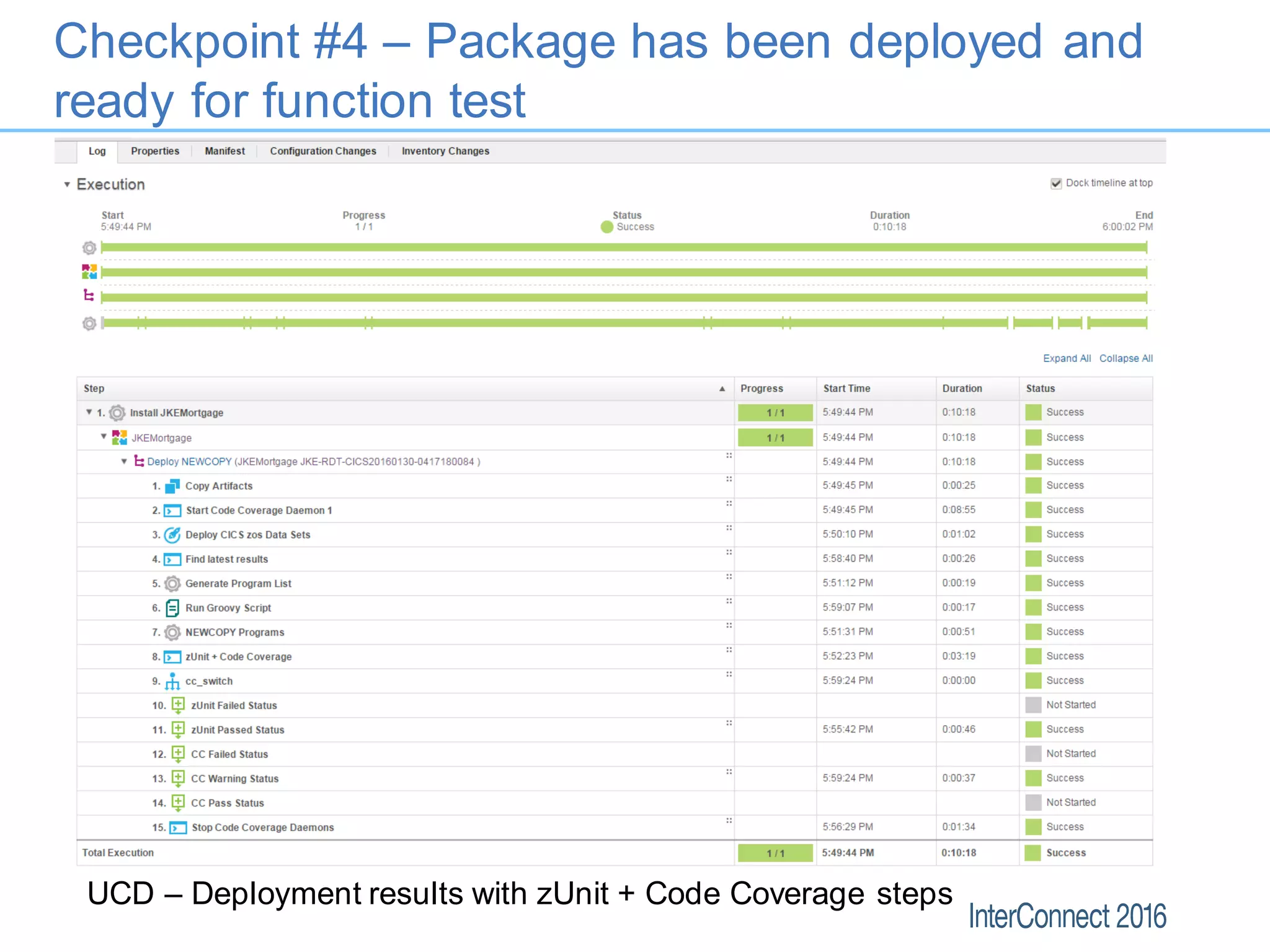Click the Deploy NEWCOPY process tree icon
Viewport: 1270px width, 952px height.
pyautogui.click(x=139, y=462)
